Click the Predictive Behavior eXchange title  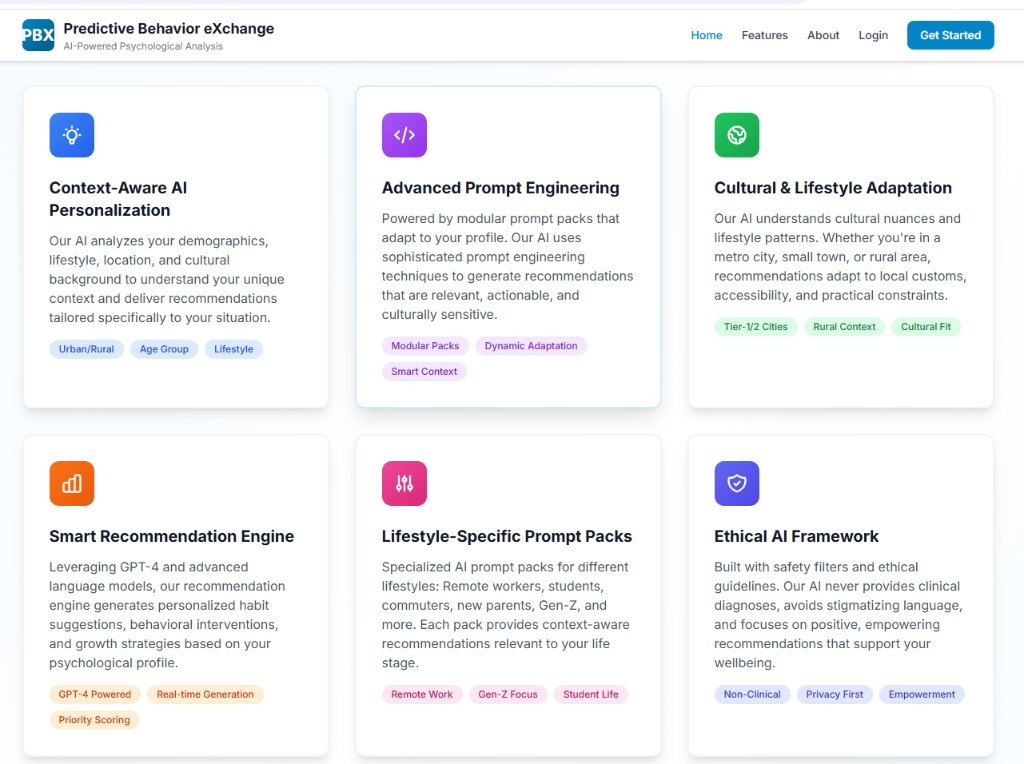168,29
